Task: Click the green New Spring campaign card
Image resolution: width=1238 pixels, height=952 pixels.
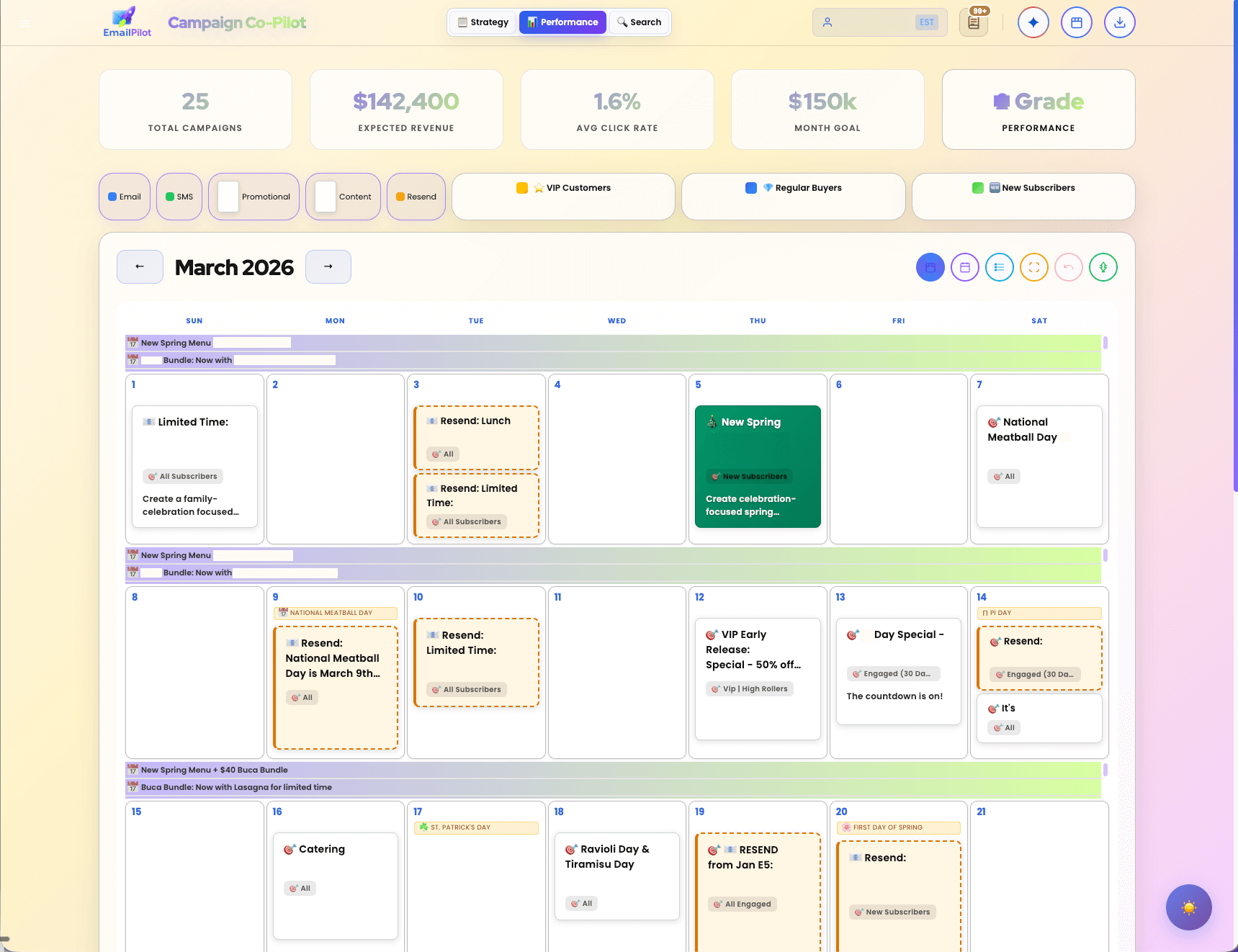Action: [758, 467]
